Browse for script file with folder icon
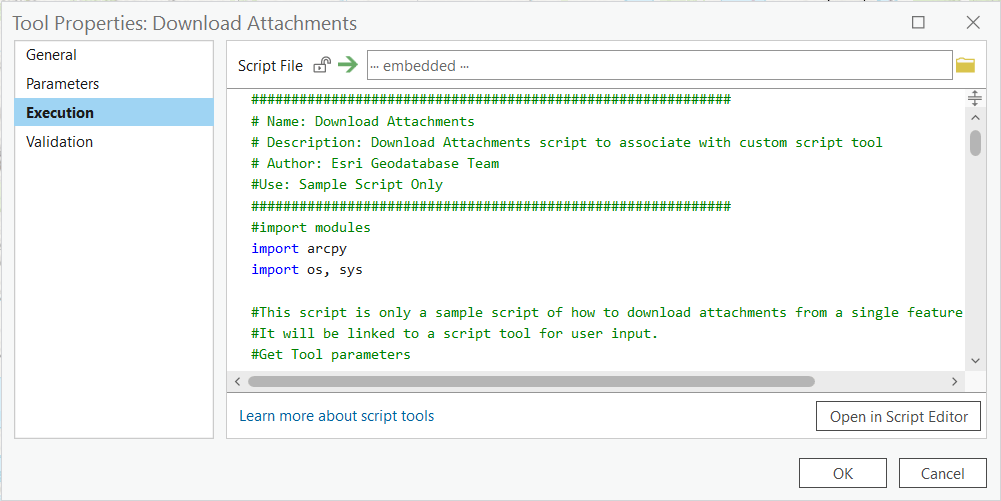Viewport: 1001px width, 501px height. [965, 65]
